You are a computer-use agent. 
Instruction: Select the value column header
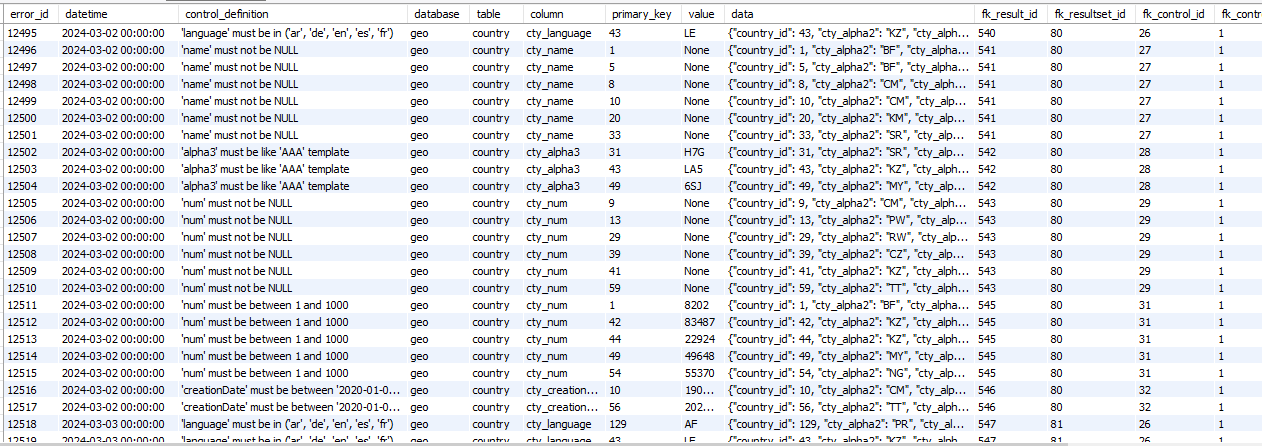(x=703, y=15)
